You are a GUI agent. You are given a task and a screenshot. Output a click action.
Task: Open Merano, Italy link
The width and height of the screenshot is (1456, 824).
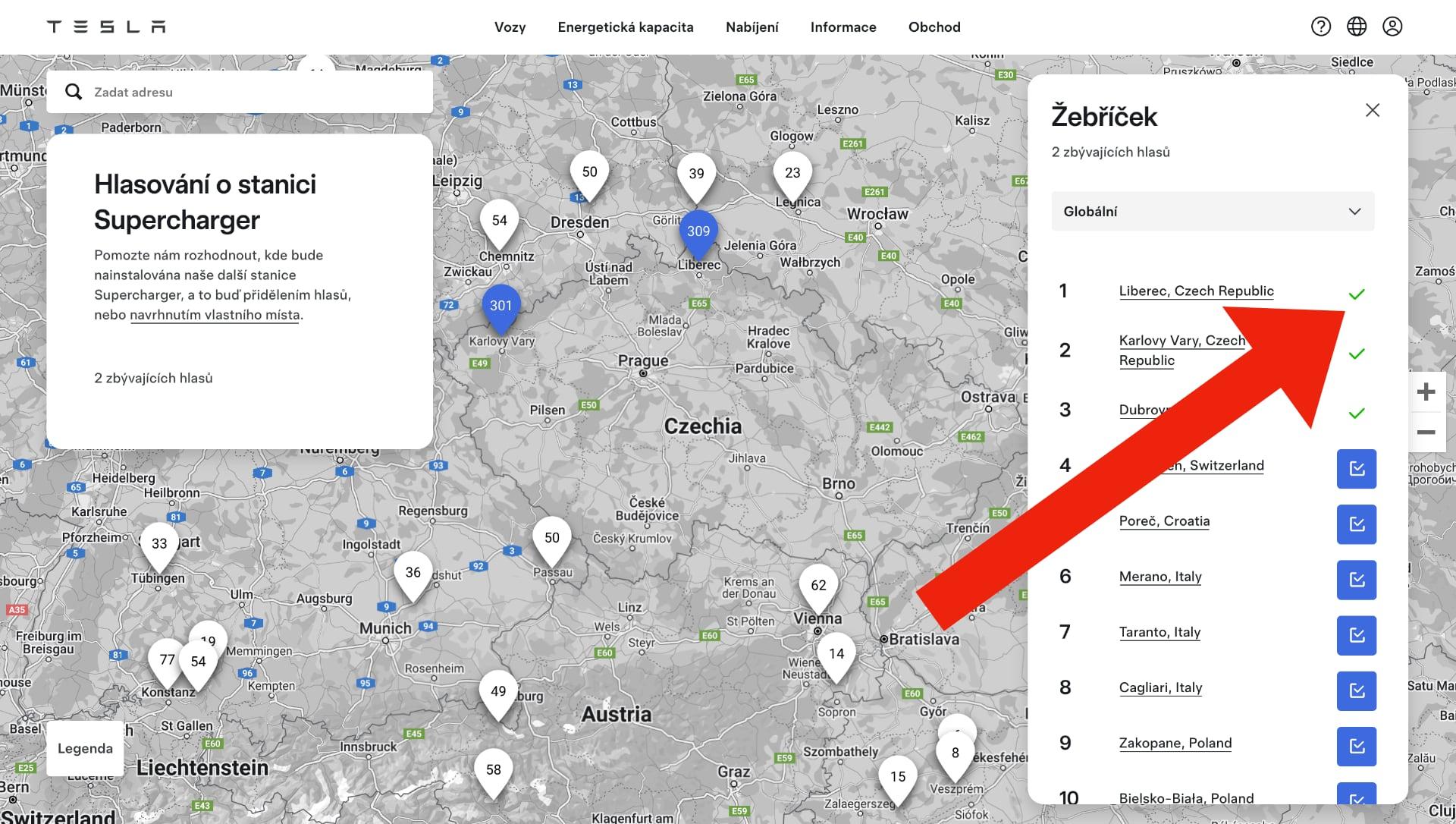tap(1160, 577)
